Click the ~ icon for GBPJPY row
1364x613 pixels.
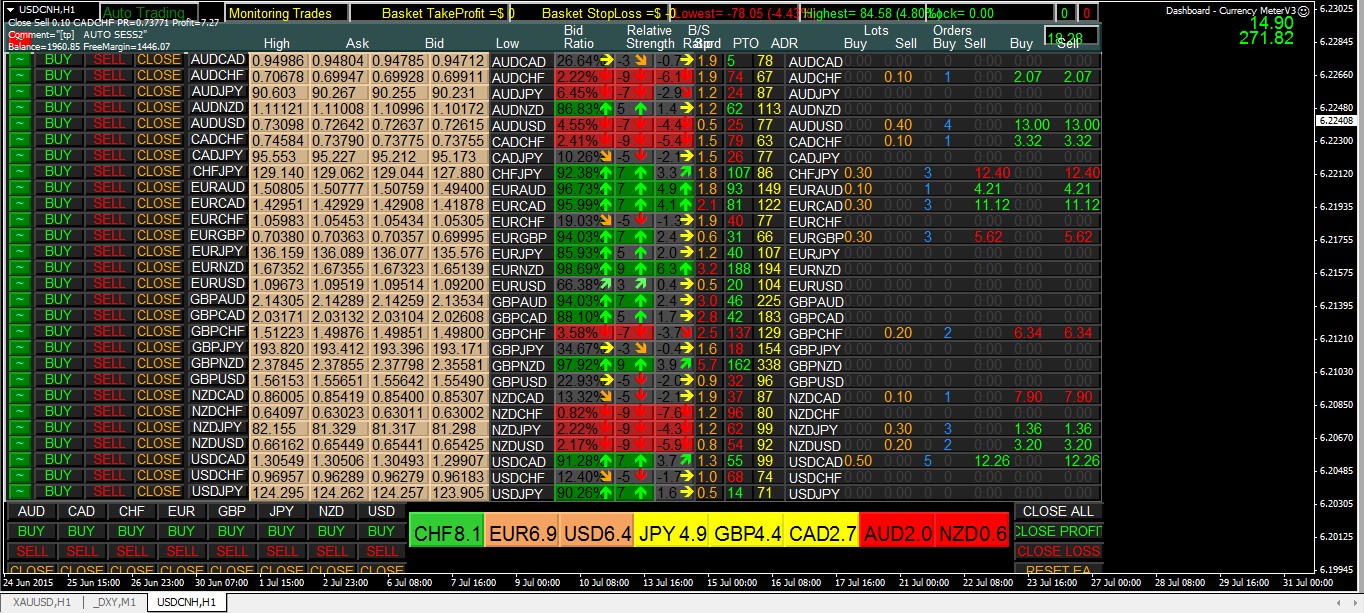[x=20, y=348]
